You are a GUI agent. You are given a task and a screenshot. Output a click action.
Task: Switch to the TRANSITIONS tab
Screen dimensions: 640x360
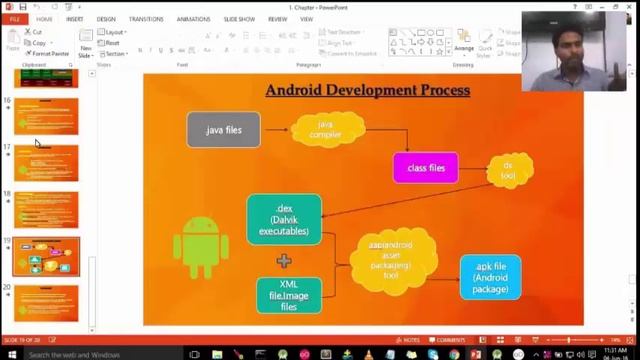(x=146, y=19)
